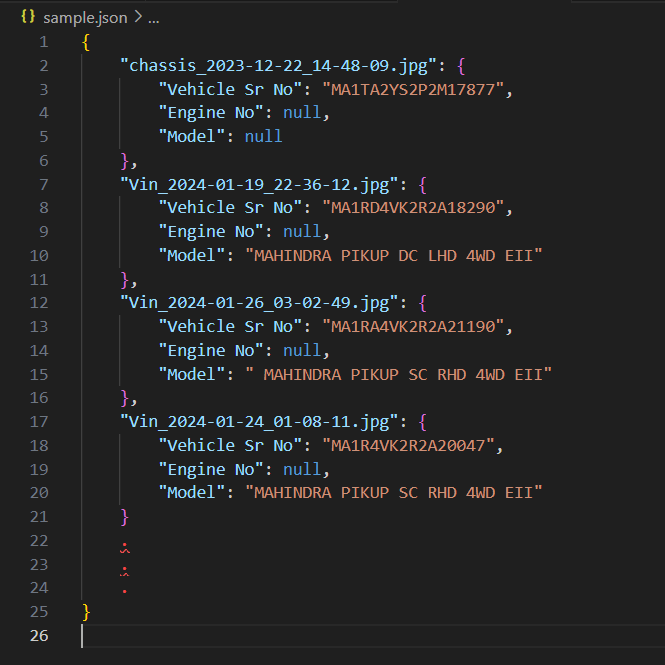This screenshot has width=665, height=665.
Task: Click the "Model" value on line 20
Action: [x=394, y=493]
